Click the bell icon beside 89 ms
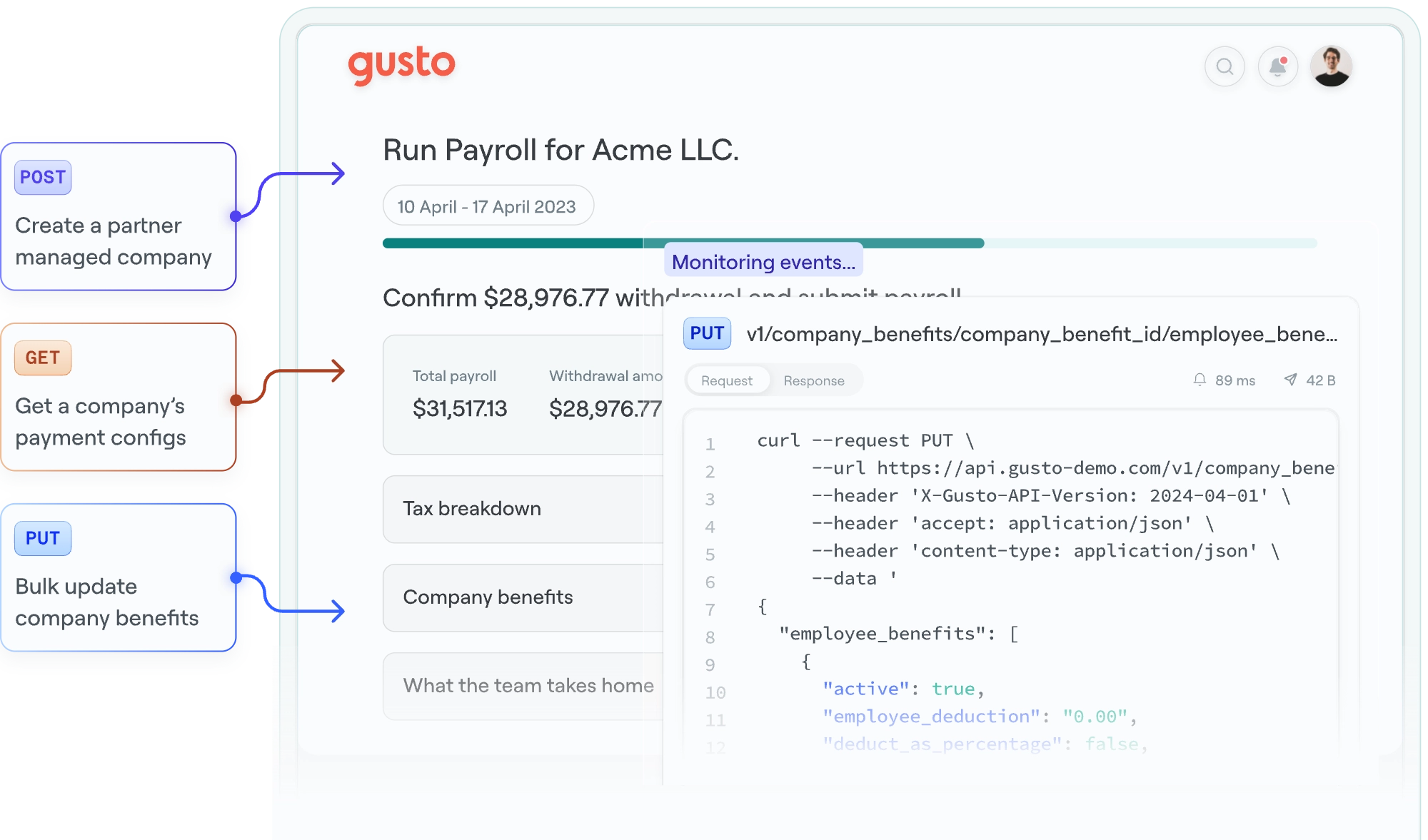 coord(1200,380)
